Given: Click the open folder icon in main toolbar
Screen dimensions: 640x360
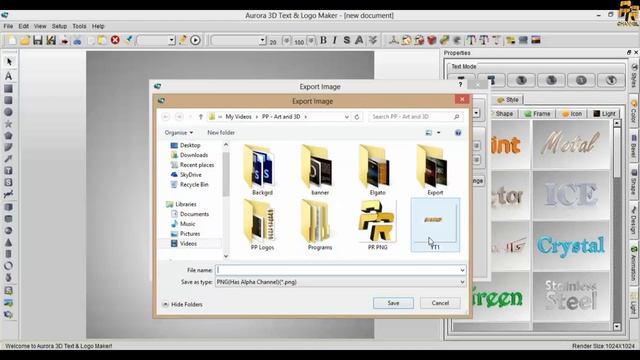Looking at the screenshot, I should coord(25,40).
